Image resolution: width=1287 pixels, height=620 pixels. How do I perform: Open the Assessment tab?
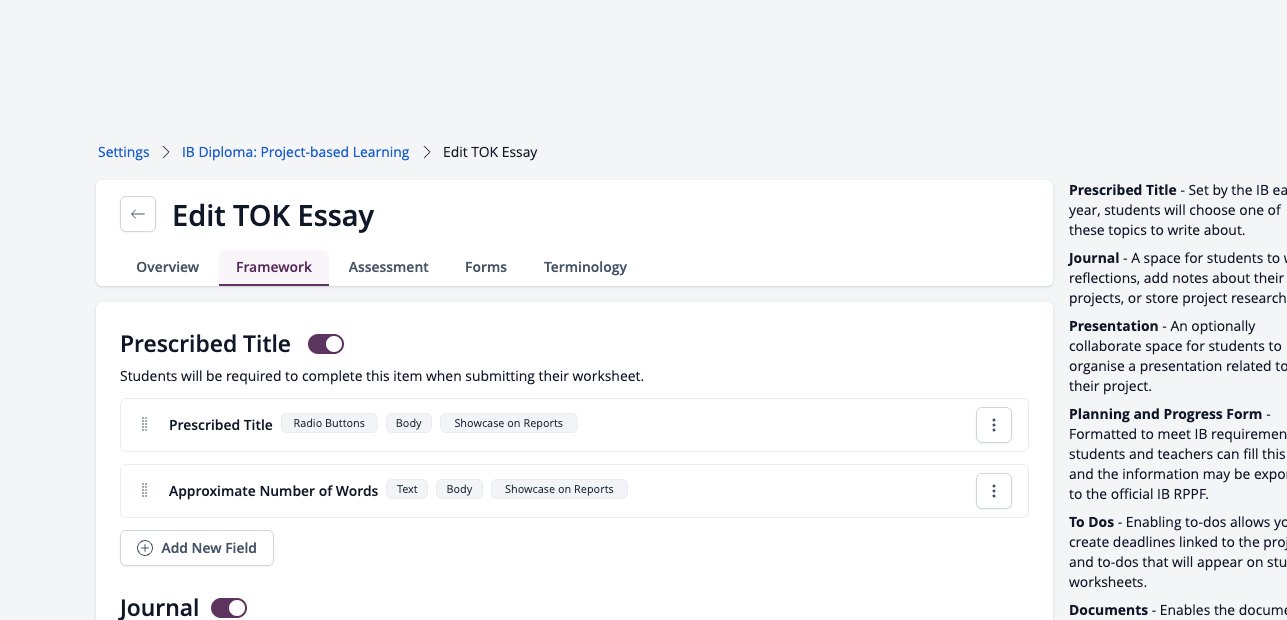click(388, 267)
